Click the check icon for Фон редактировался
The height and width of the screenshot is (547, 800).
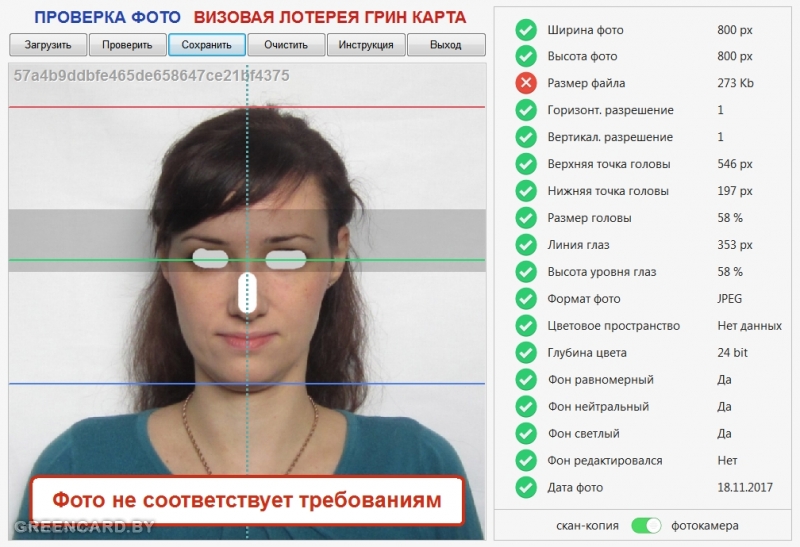click(x=526, y=460)
